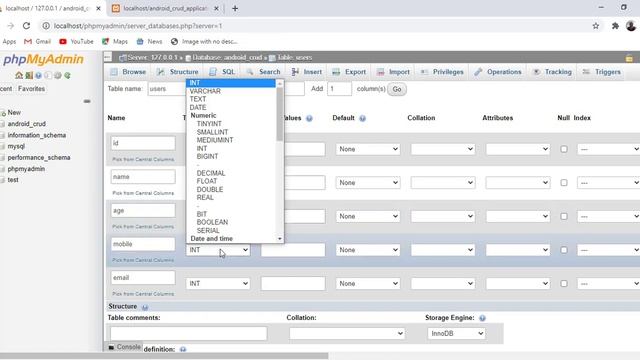Click the Table comments input field
Screen dimensions: 640x360
click(x=189, y=333)
